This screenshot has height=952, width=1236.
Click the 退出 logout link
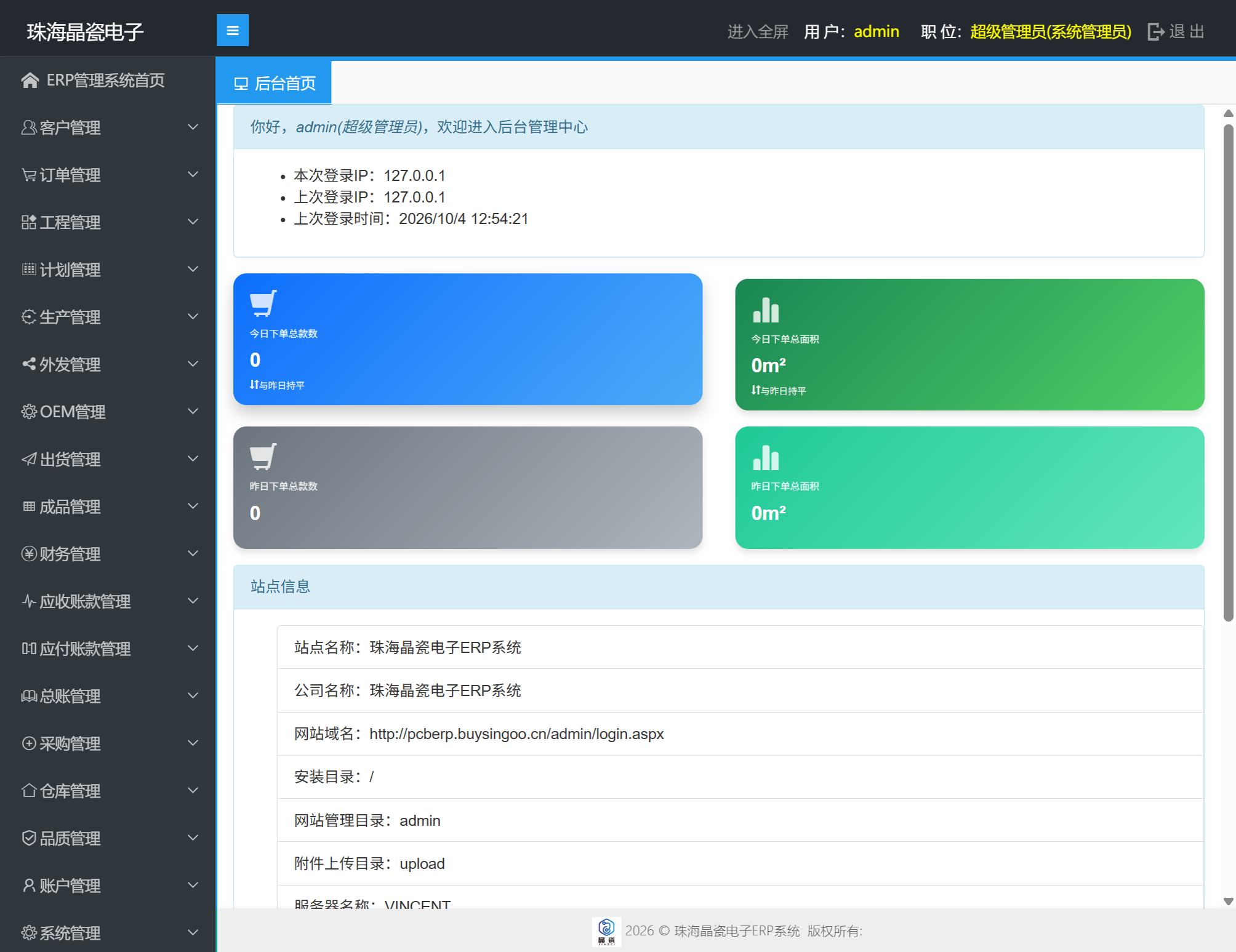click(x=1186, y=31)
